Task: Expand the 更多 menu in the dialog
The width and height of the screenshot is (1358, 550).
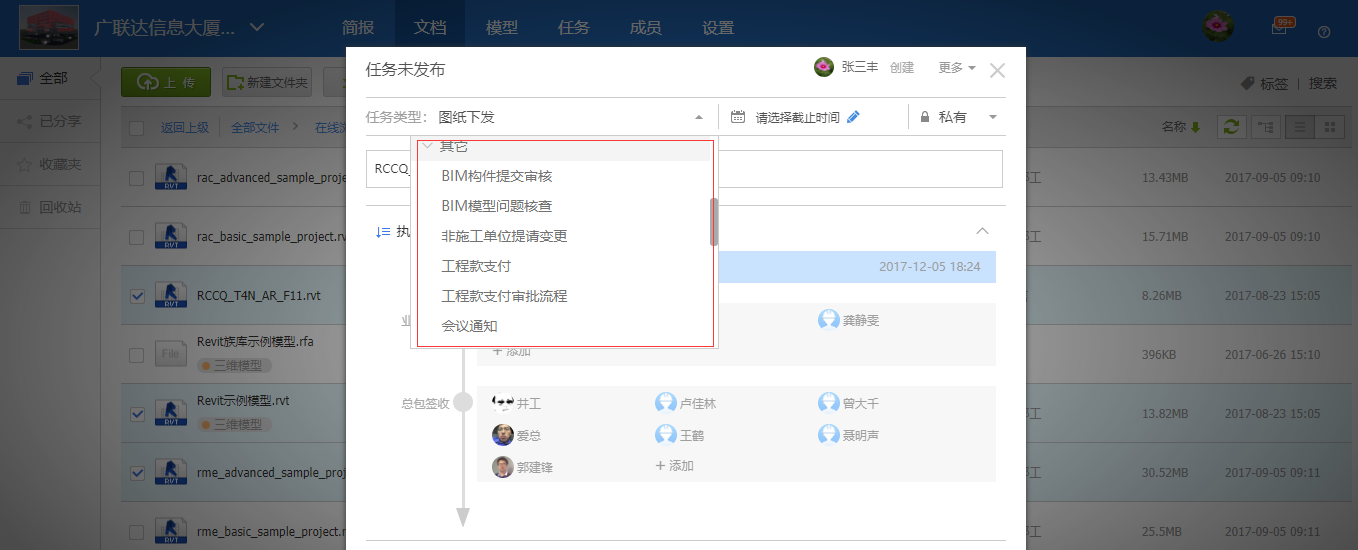Action: click(956, 68)
